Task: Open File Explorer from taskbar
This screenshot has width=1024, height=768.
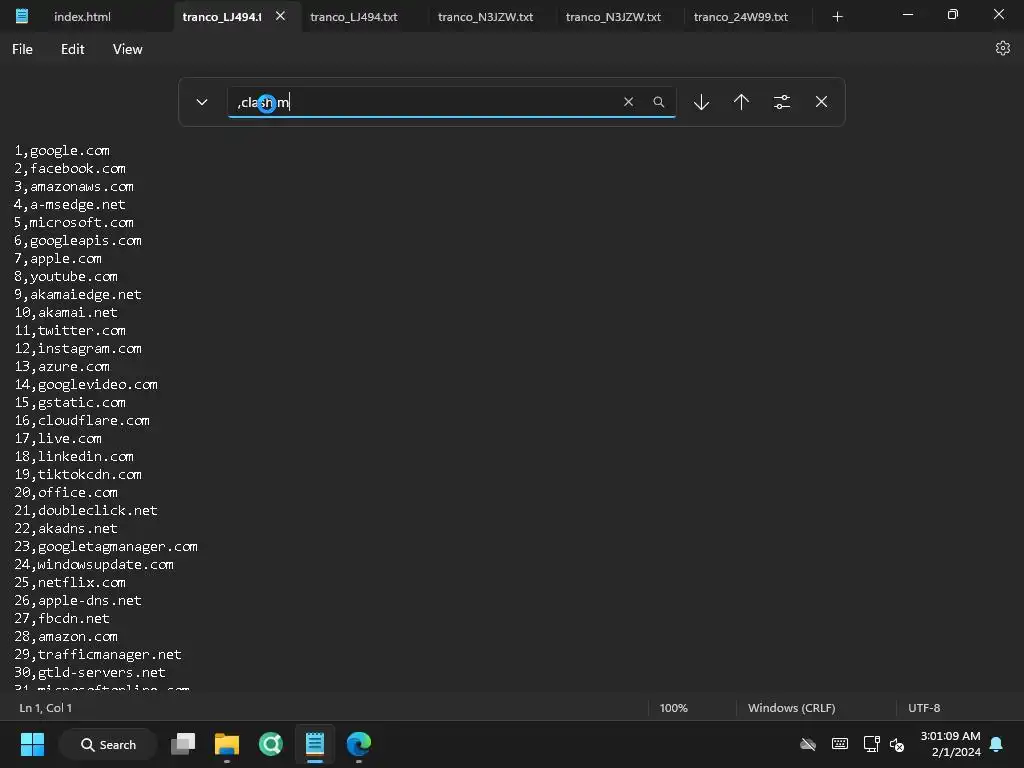Action: pyautogui.click(x=227, y=744)
